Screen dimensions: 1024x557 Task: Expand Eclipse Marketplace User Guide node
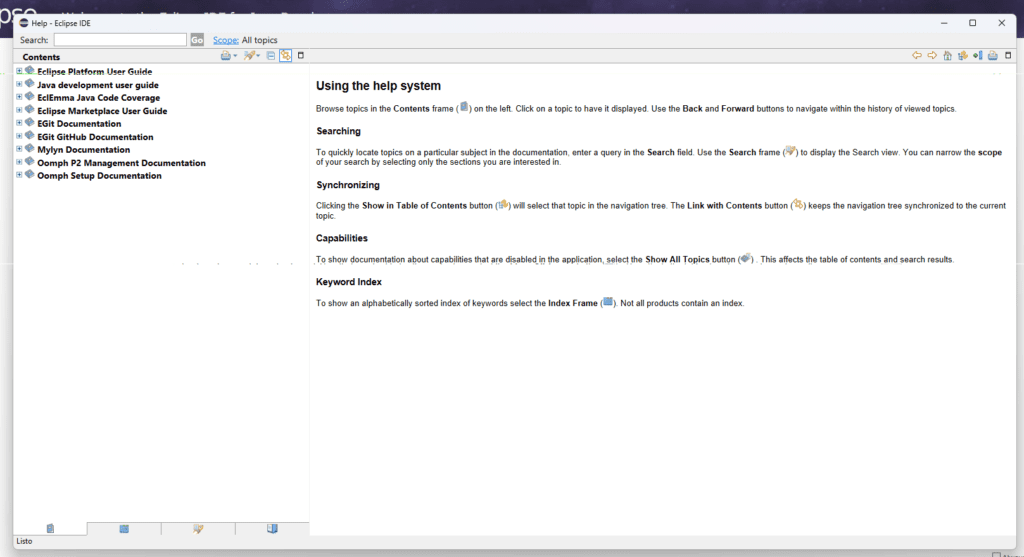[x=19, y=110]
